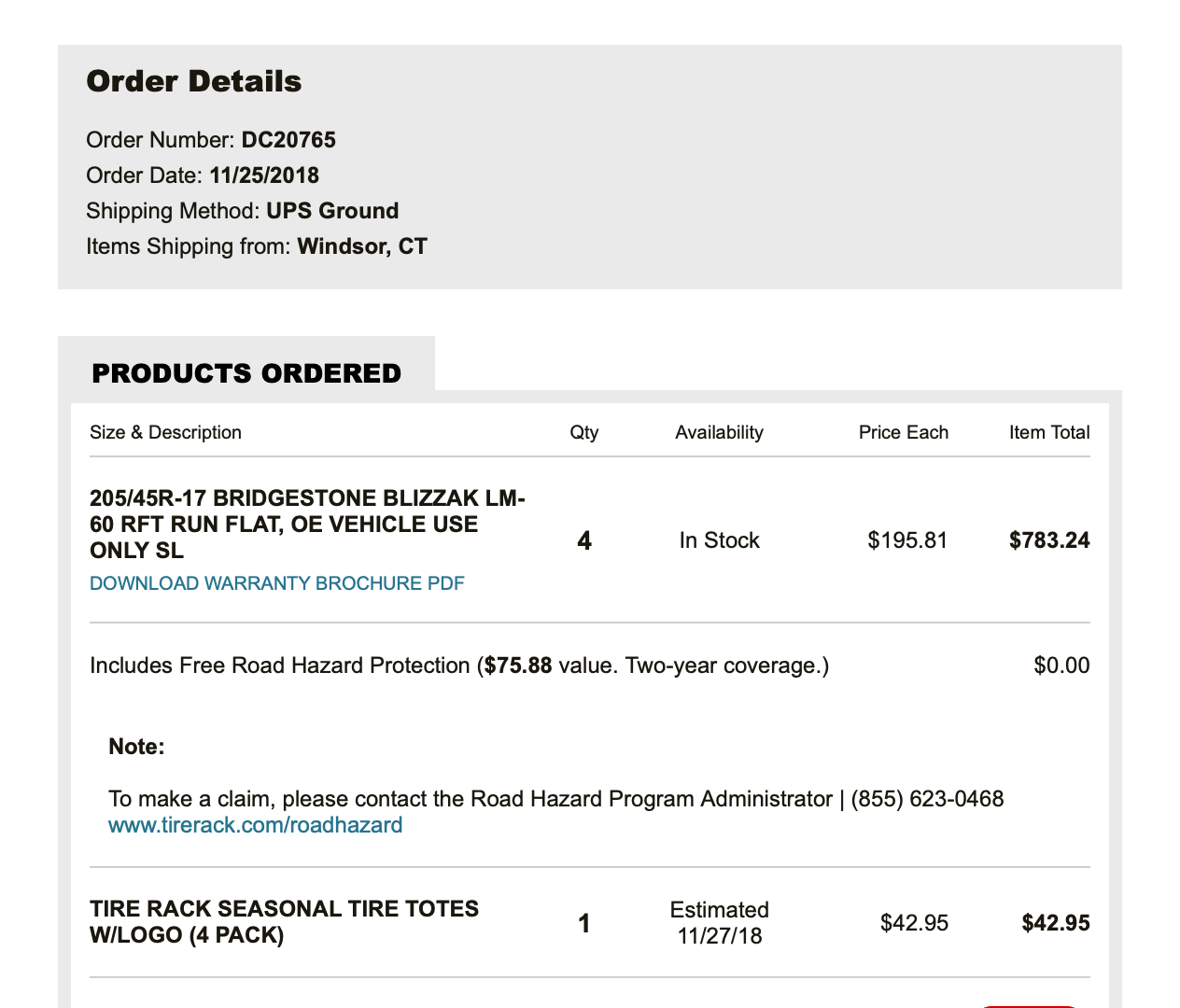The width and height of the screenshot is (1180, 1008).
Task: Click the order number DC20765
Action: (288, 140)
